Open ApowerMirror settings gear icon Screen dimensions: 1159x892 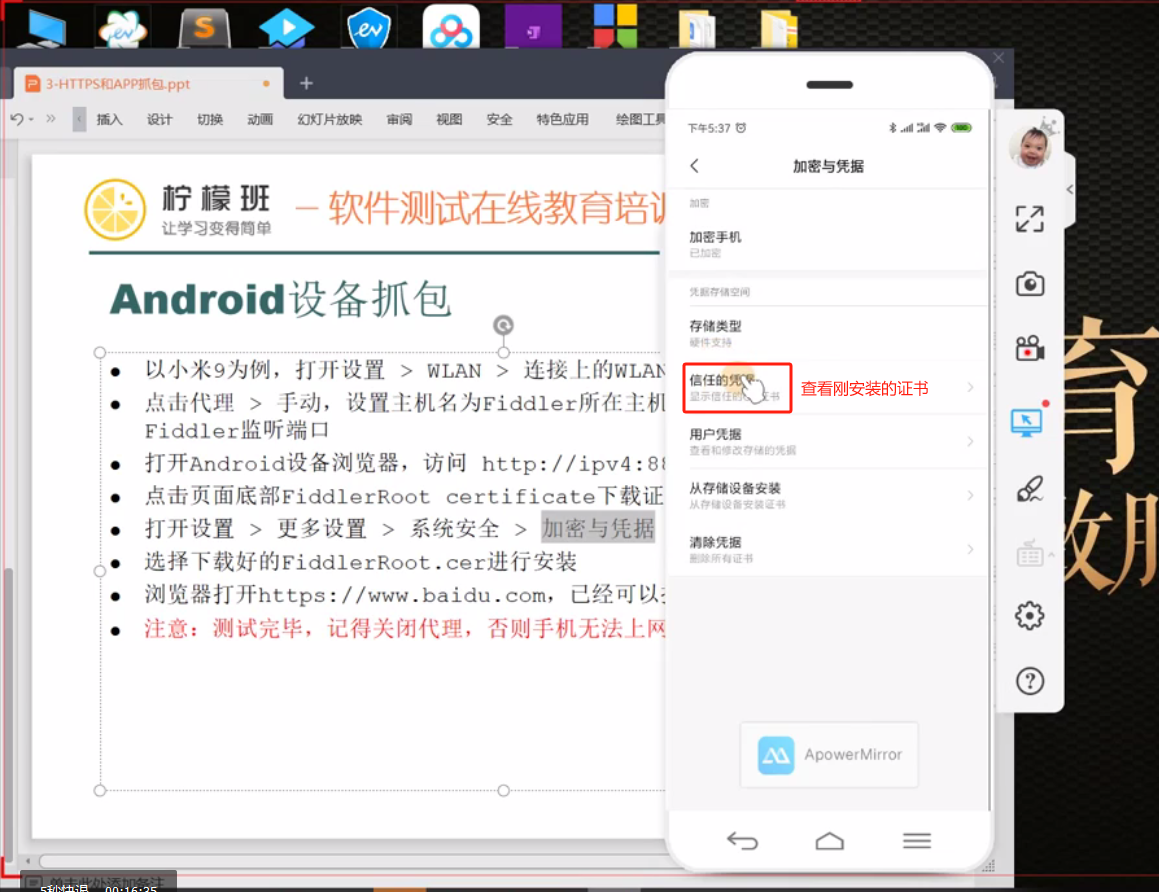1029,615
